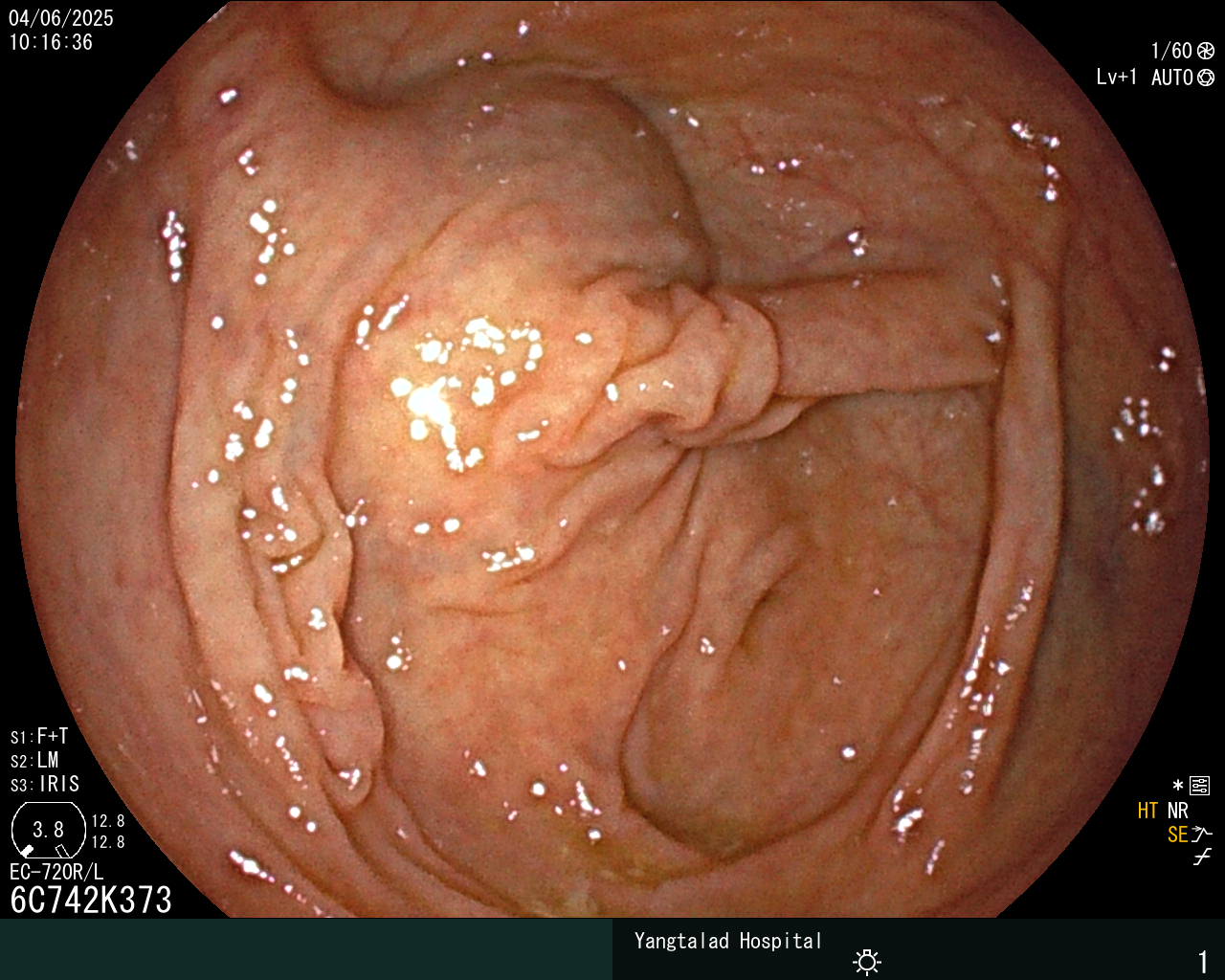Click the tone curve icon below SE

[1202, 857]
